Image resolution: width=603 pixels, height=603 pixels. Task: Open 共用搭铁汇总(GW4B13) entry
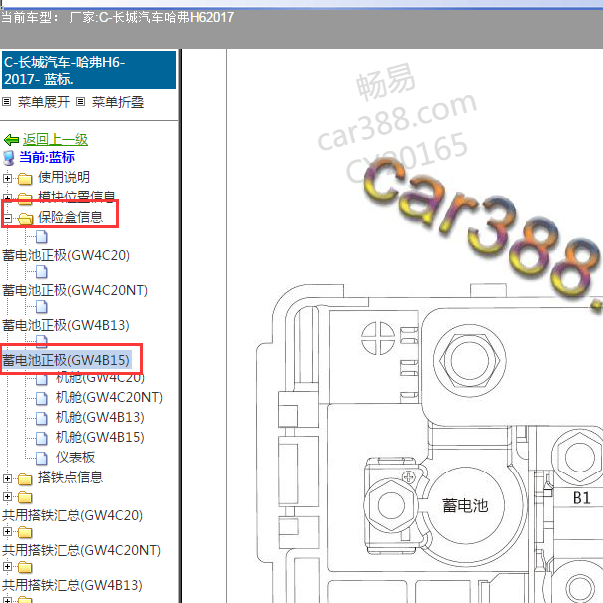pyautogui.click(x=72, y=585)
